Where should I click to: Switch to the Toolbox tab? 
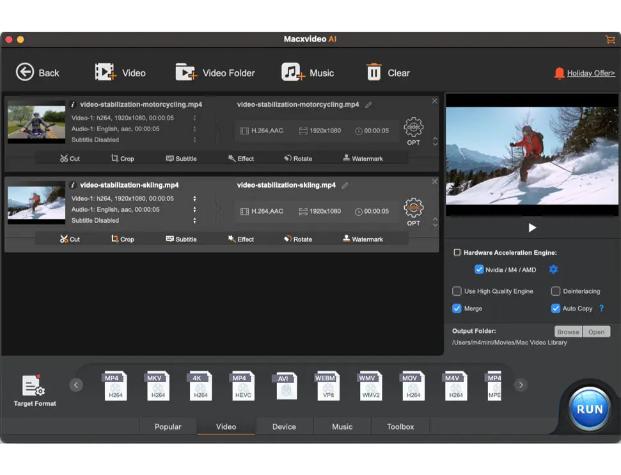400,427
